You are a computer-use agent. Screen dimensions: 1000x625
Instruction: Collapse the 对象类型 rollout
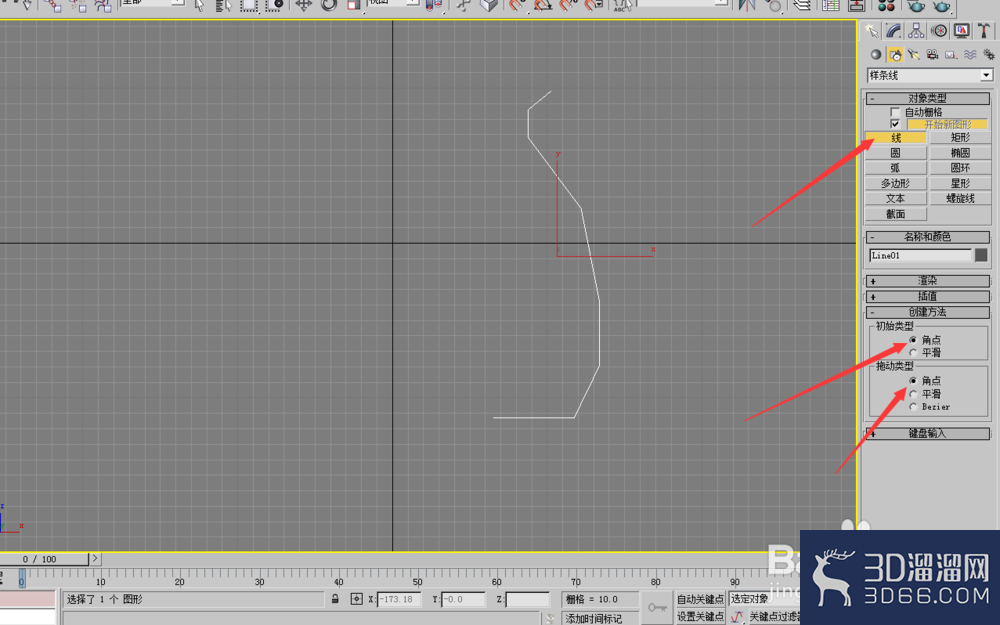click(927, 98)
